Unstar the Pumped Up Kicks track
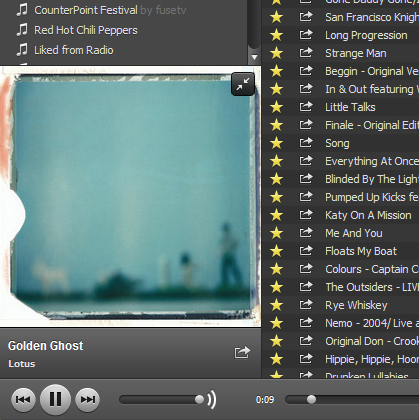419x420 pixels. [x=277, y=197]
